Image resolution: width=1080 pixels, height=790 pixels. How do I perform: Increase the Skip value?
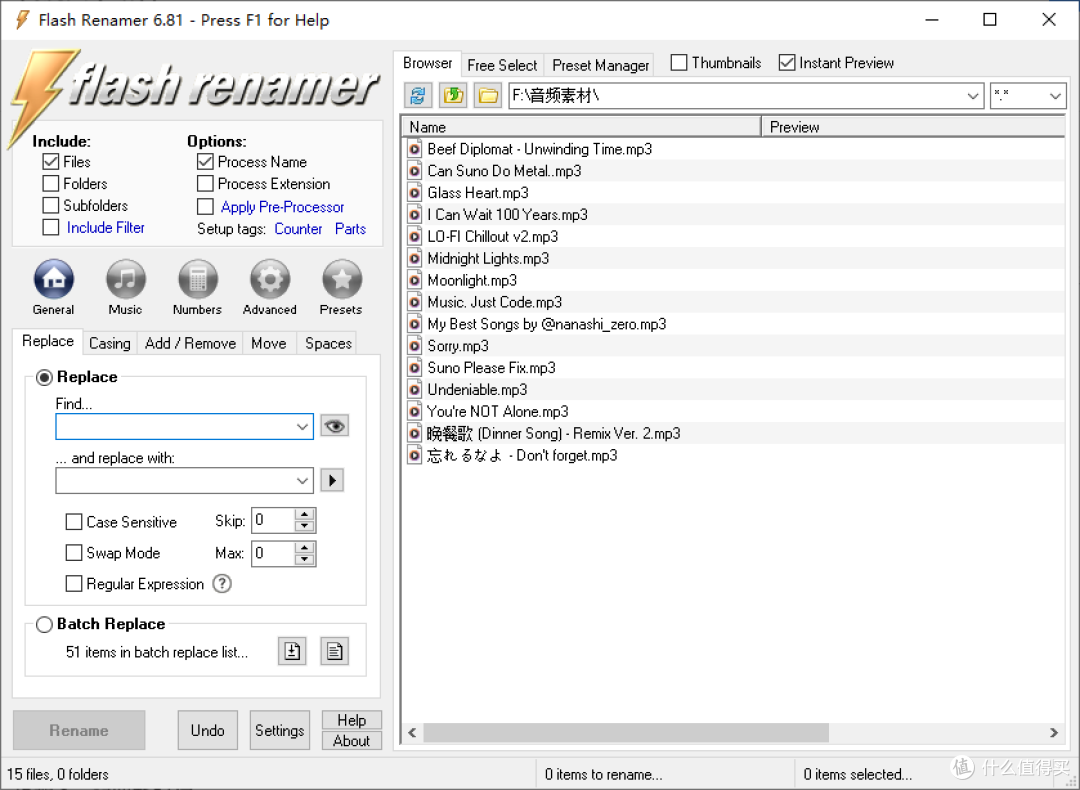(304, 514)
